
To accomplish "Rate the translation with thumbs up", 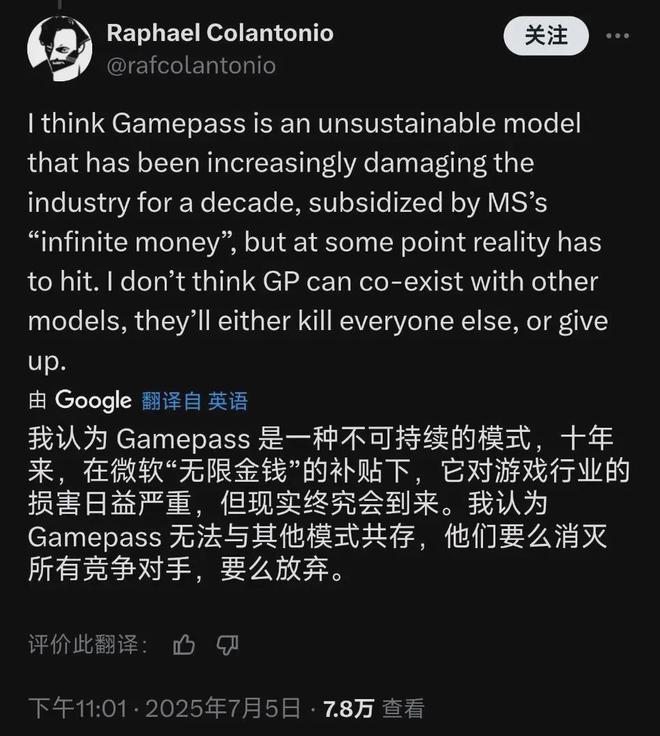I will point(184,644).
